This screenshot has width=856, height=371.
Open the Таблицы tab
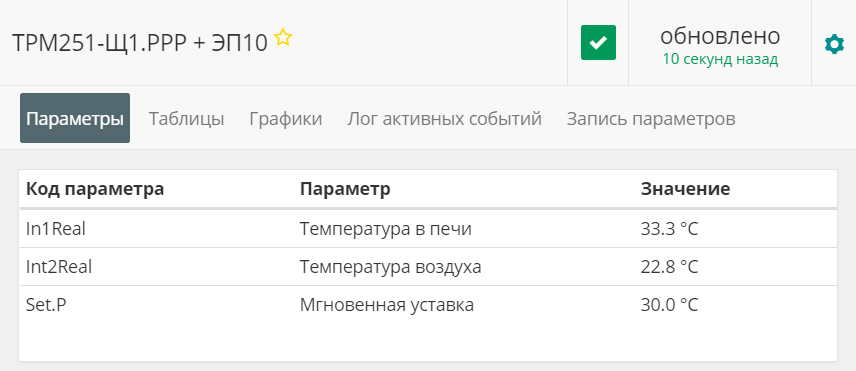tap(187, 118)
